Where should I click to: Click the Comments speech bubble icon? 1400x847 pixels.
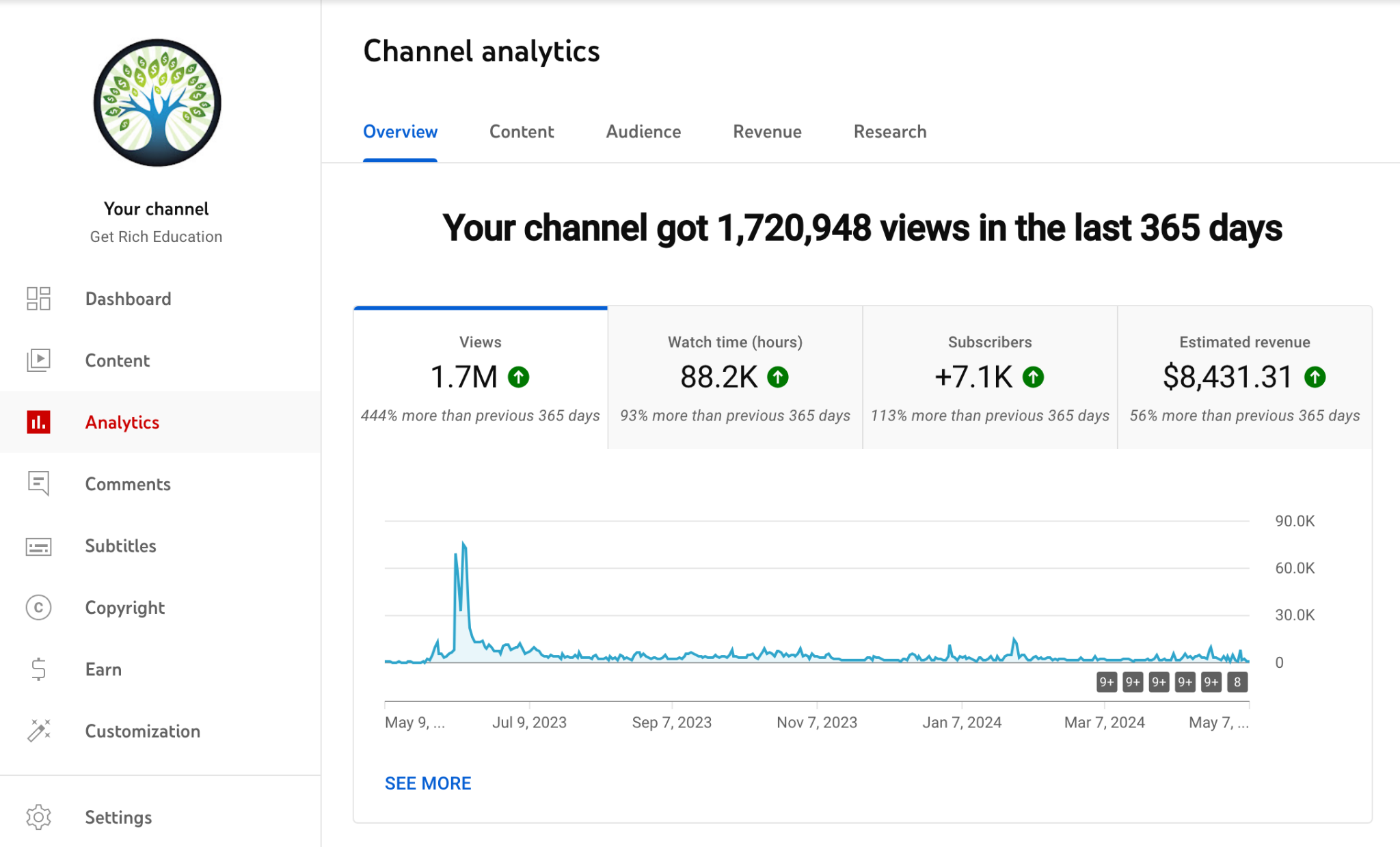[38, 483]
